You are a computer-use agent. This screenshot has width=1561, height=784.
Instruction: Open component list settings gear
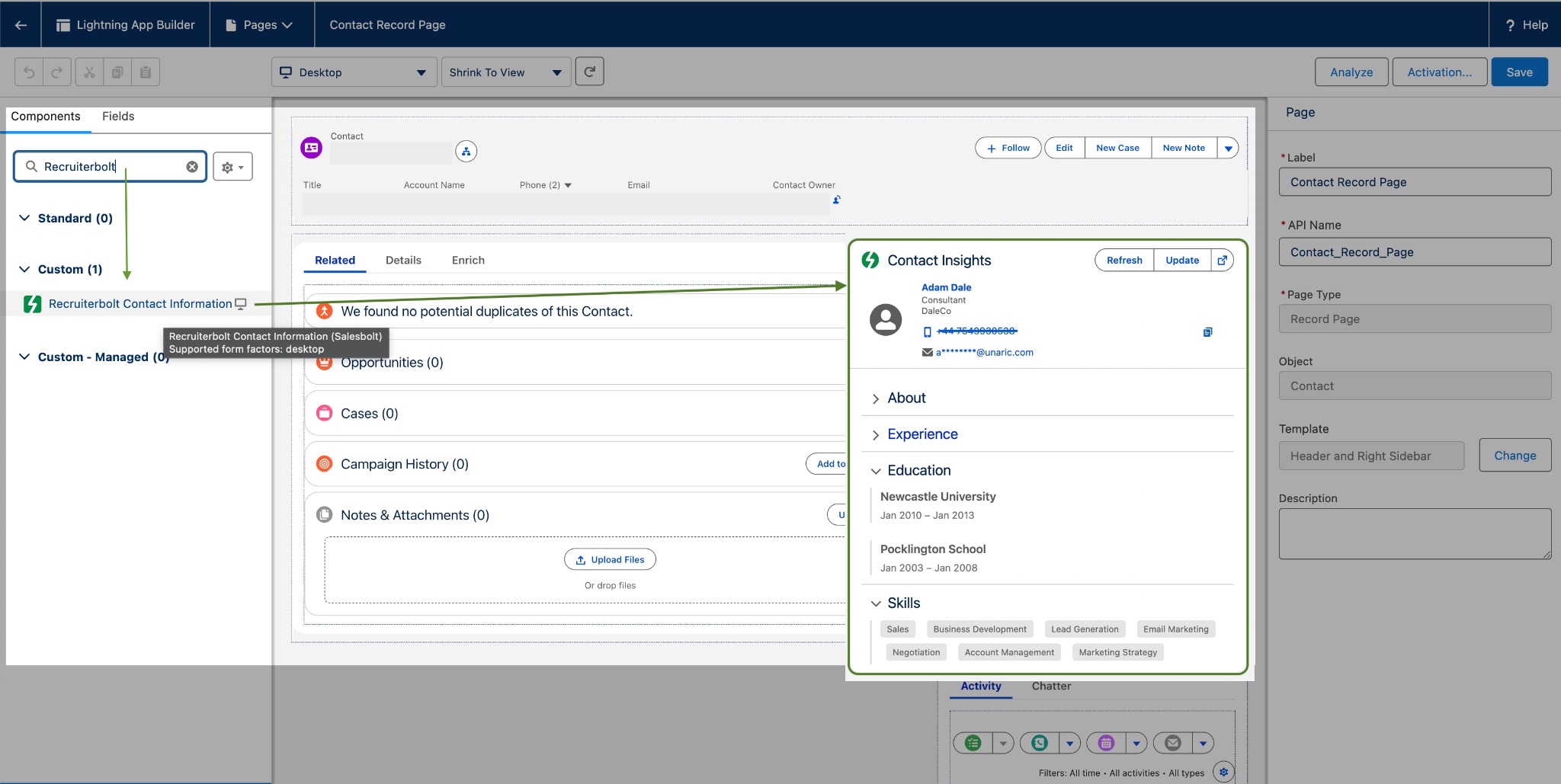pyautogui.click(x=232, y=167)
